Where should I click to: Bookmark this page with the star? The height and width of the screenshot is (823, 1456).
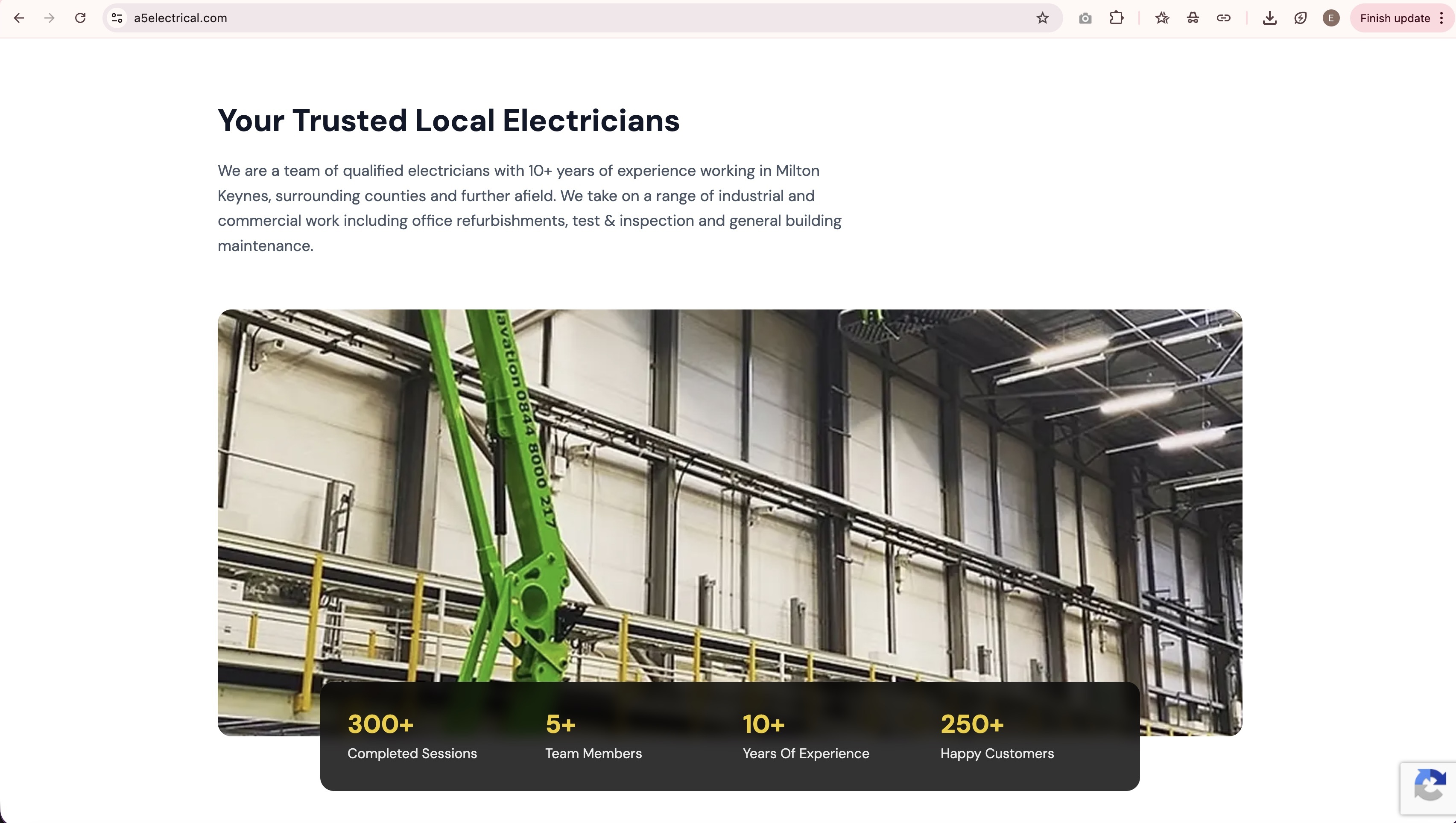coord(1042,18)
